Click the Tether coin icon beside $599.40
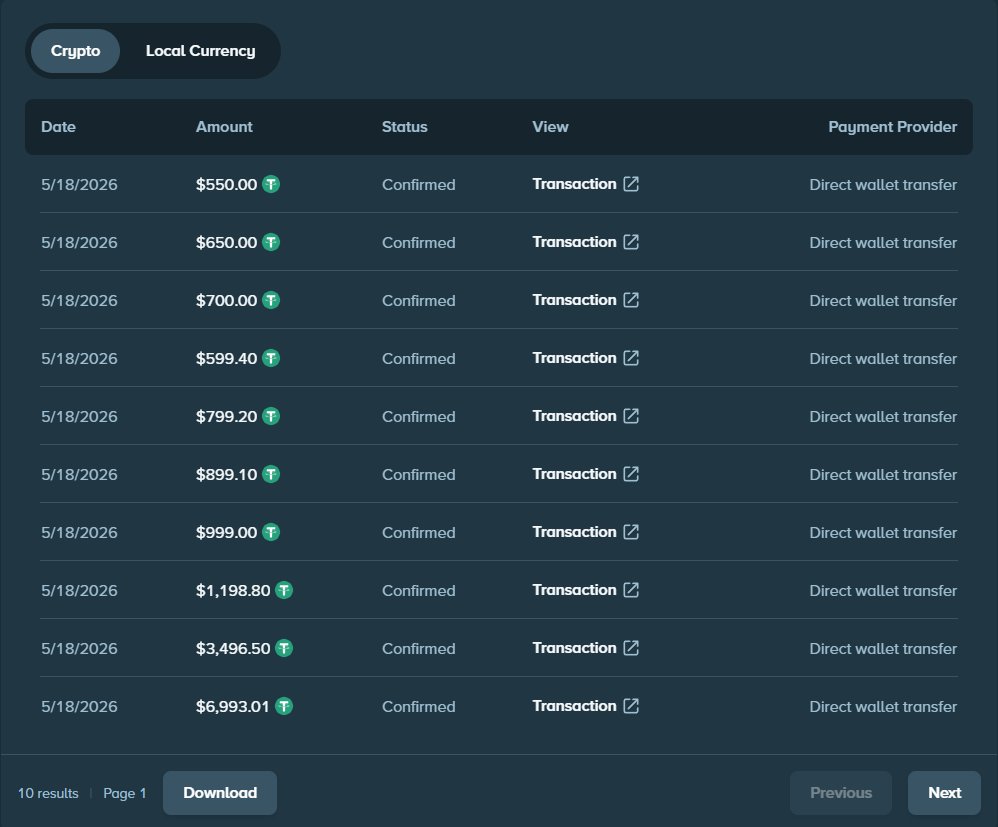The image size is (998, 827). coord(271,358)
